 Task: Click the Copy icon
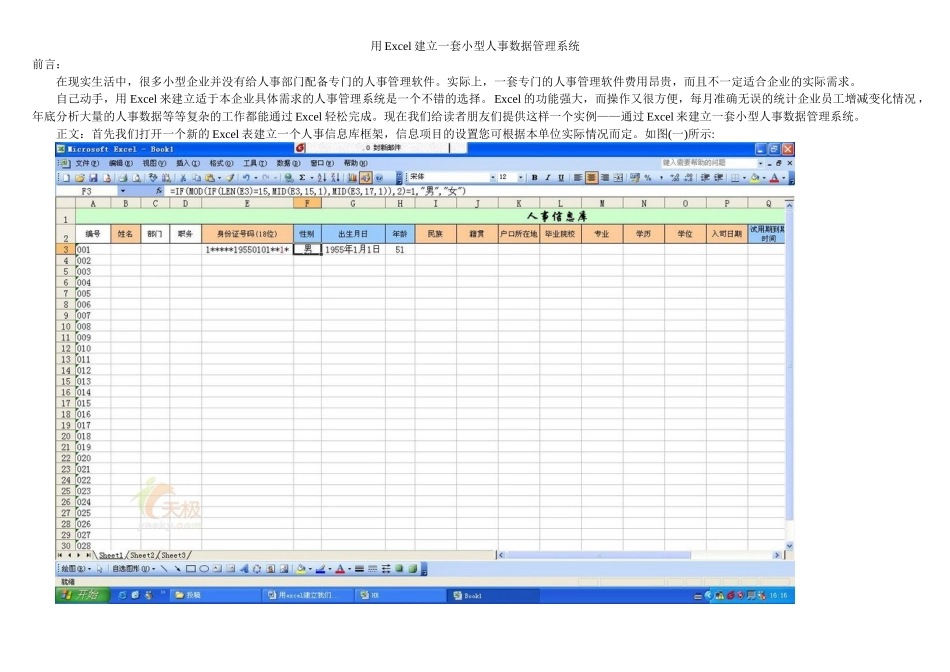point(196,178)
